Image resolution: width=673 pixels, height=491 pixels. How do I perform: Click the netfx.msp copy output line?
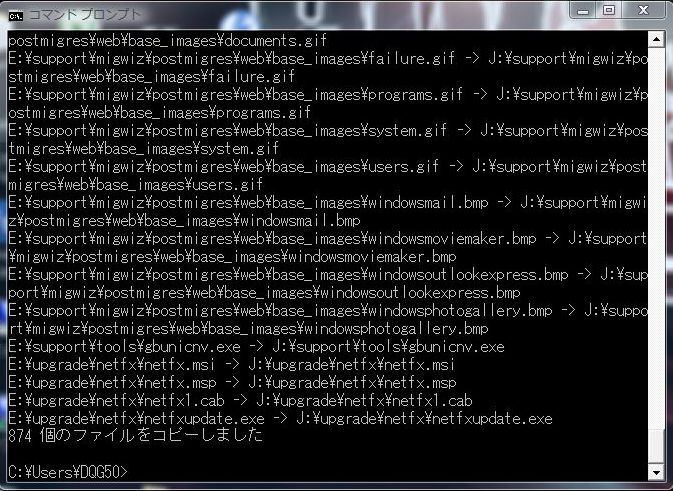click(232, 382)
